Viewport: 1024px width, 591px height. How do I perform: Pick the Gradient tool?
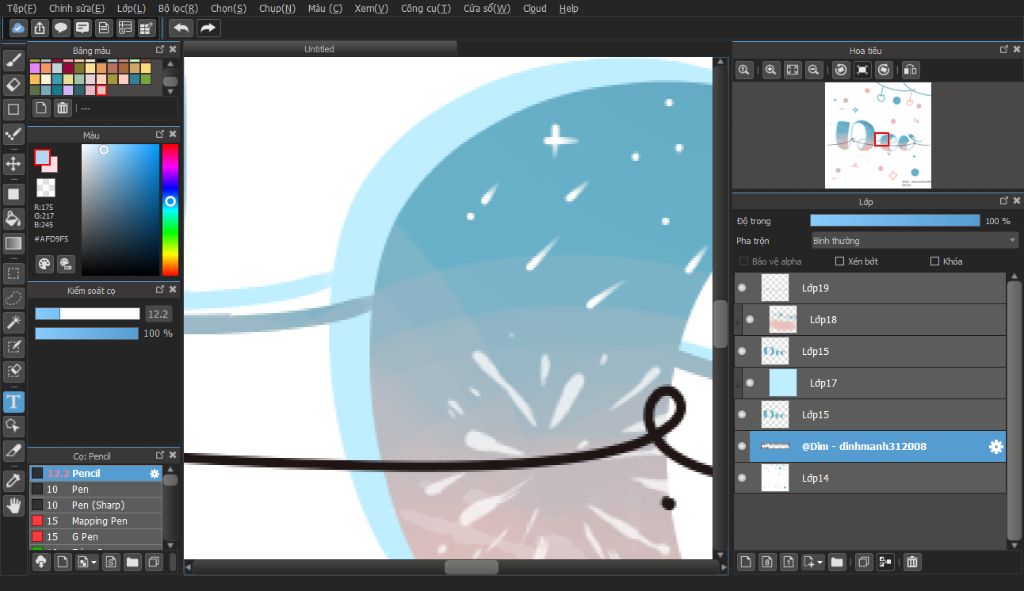(13, 244)
